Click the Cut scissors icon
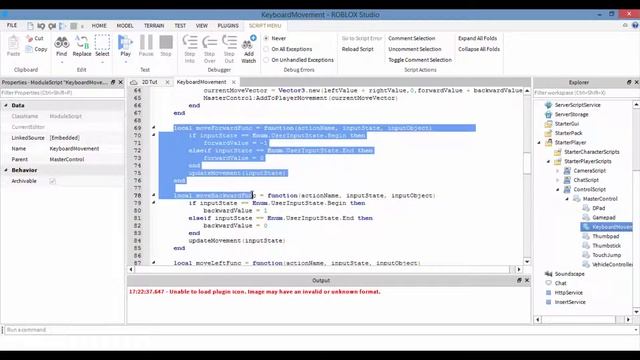Viewport: 640px width, 360px height. click(x=29, y=38)
